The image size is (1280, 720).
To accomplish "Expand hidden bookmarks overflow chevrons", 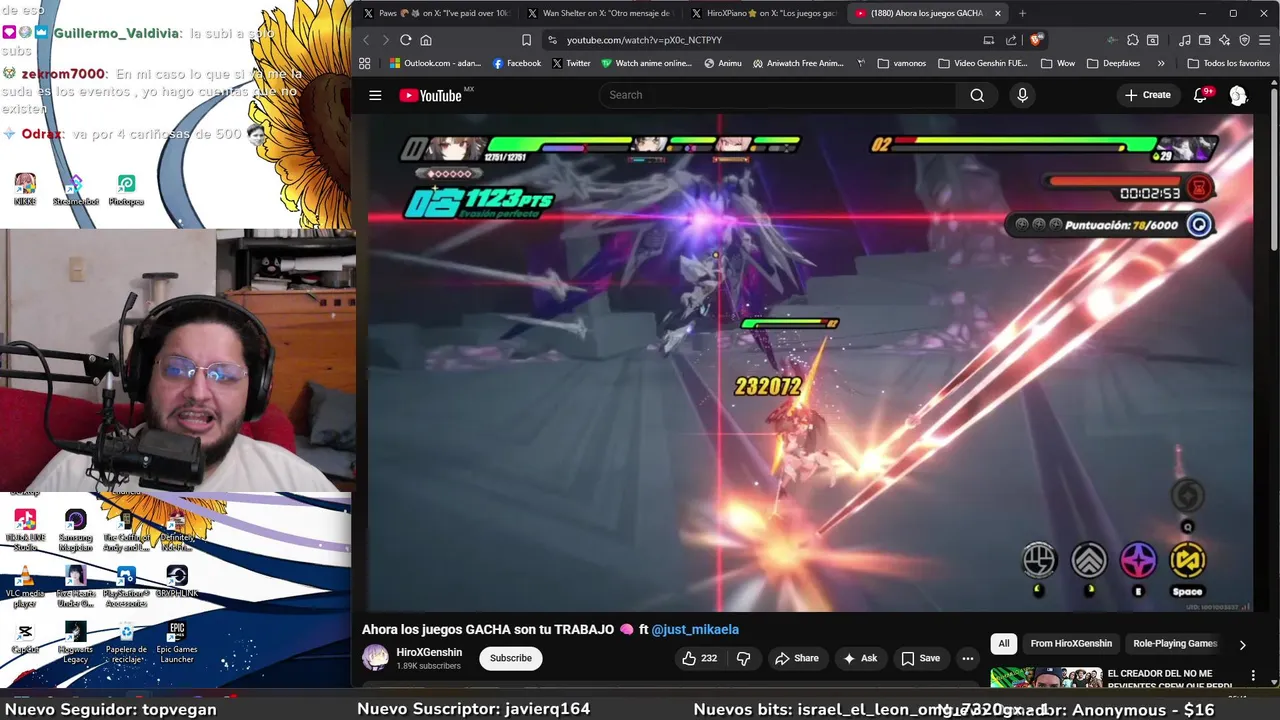I will [1161, 63].
